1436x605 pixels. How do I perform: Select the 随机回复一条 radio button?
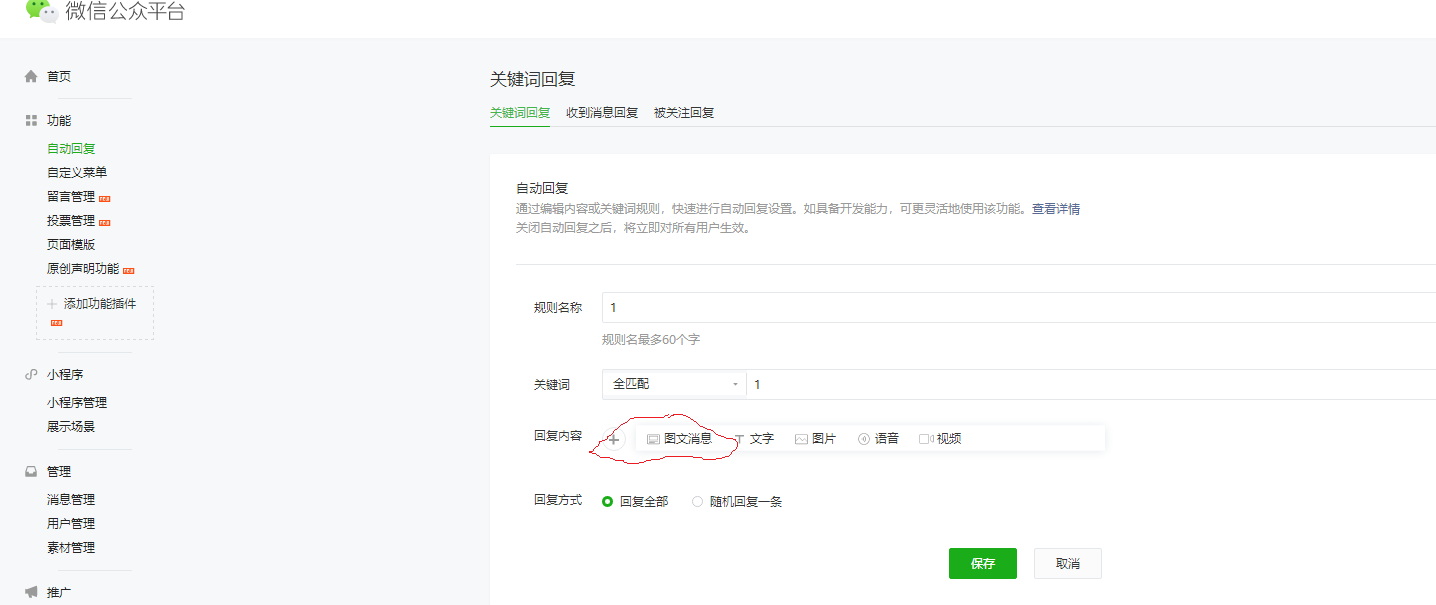point(697,502)
